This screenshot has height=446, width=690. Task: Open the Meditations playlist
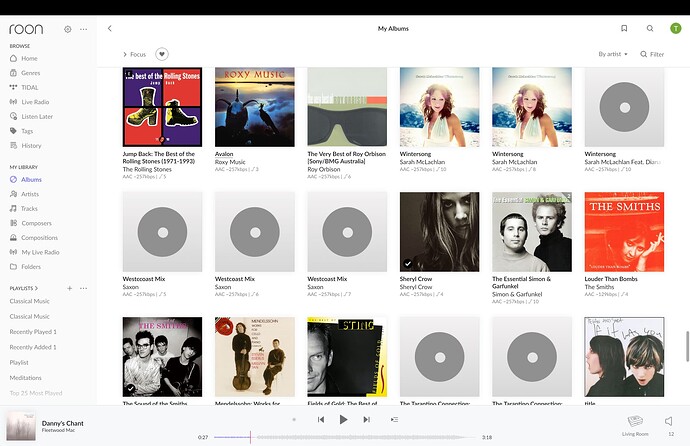26,377
